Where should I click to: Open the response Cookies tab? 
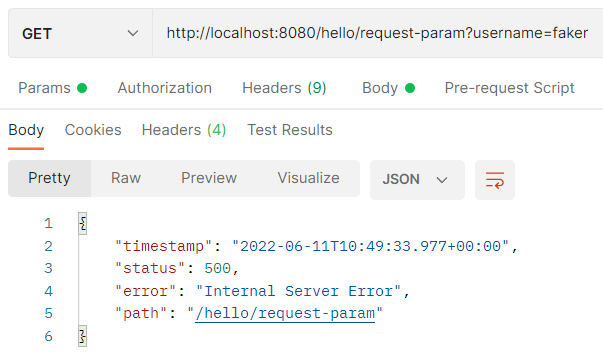click(x=93, y=130)
